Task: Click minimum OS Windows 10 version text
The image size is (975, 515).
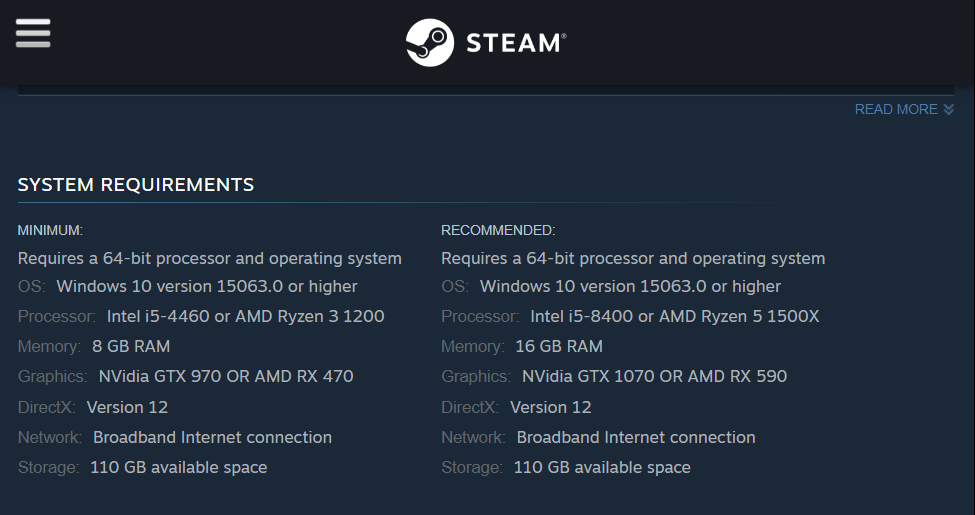Action: pos(206,286)
